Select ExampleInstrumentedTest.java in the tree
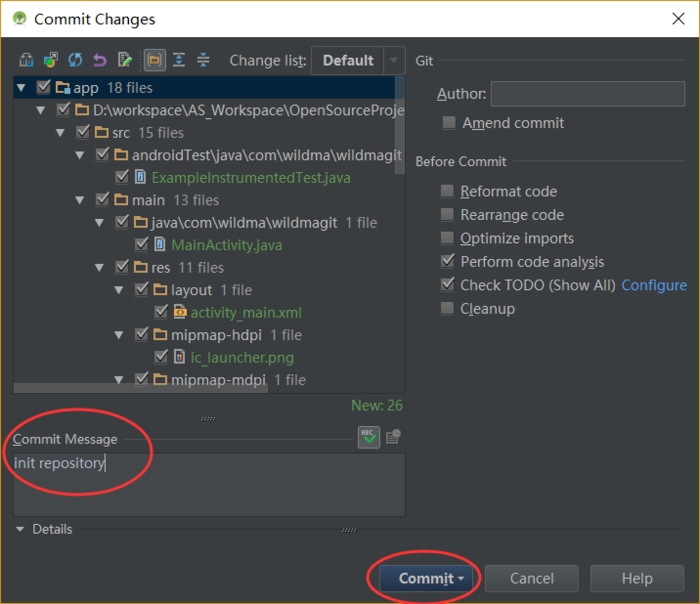The height and width of the screenshot is (604, 700). coord(251,178)
